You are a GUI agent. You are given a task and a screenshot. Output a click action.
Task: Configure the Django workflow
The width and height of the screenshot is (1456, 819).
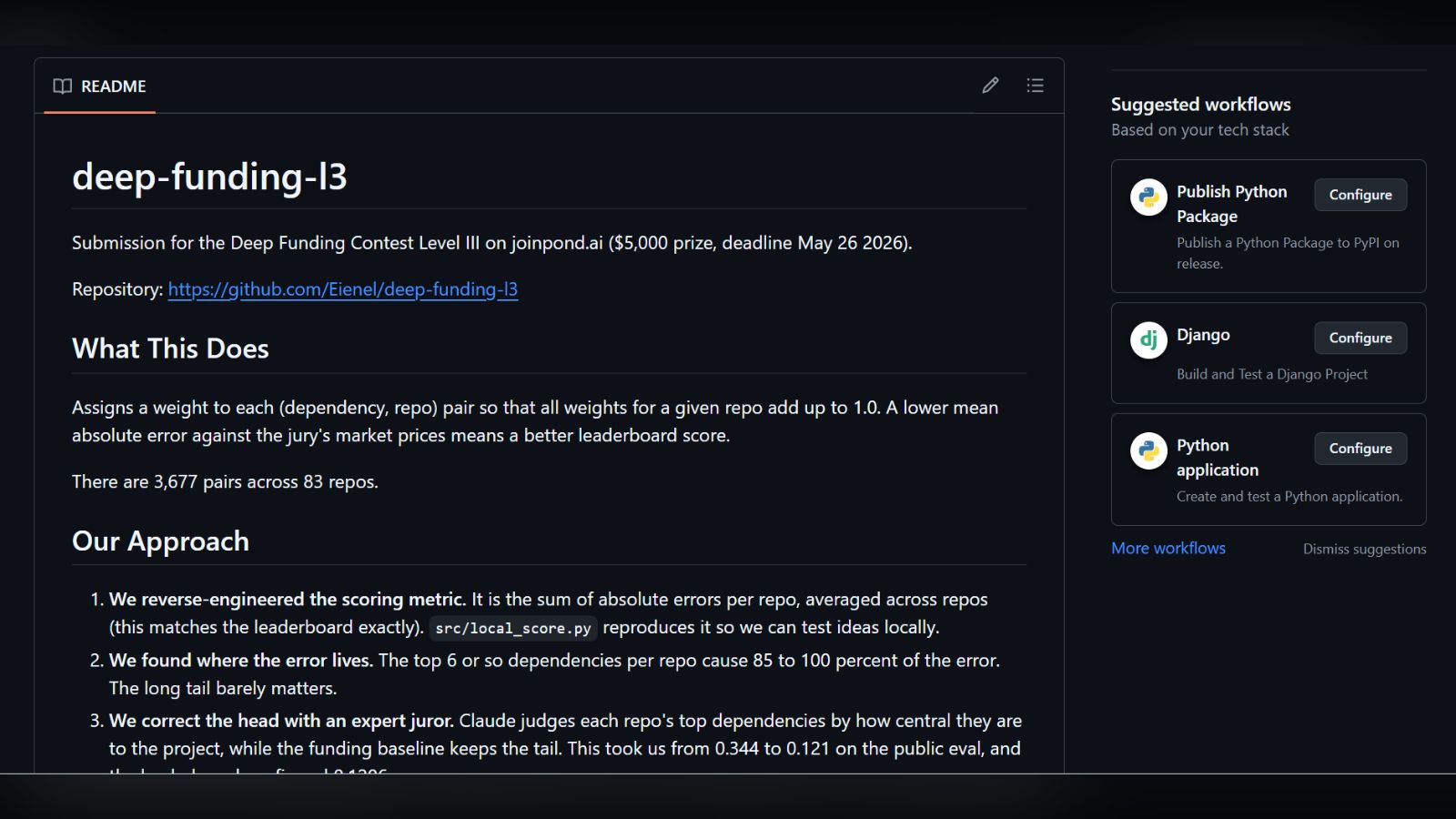click(1360, 338)
